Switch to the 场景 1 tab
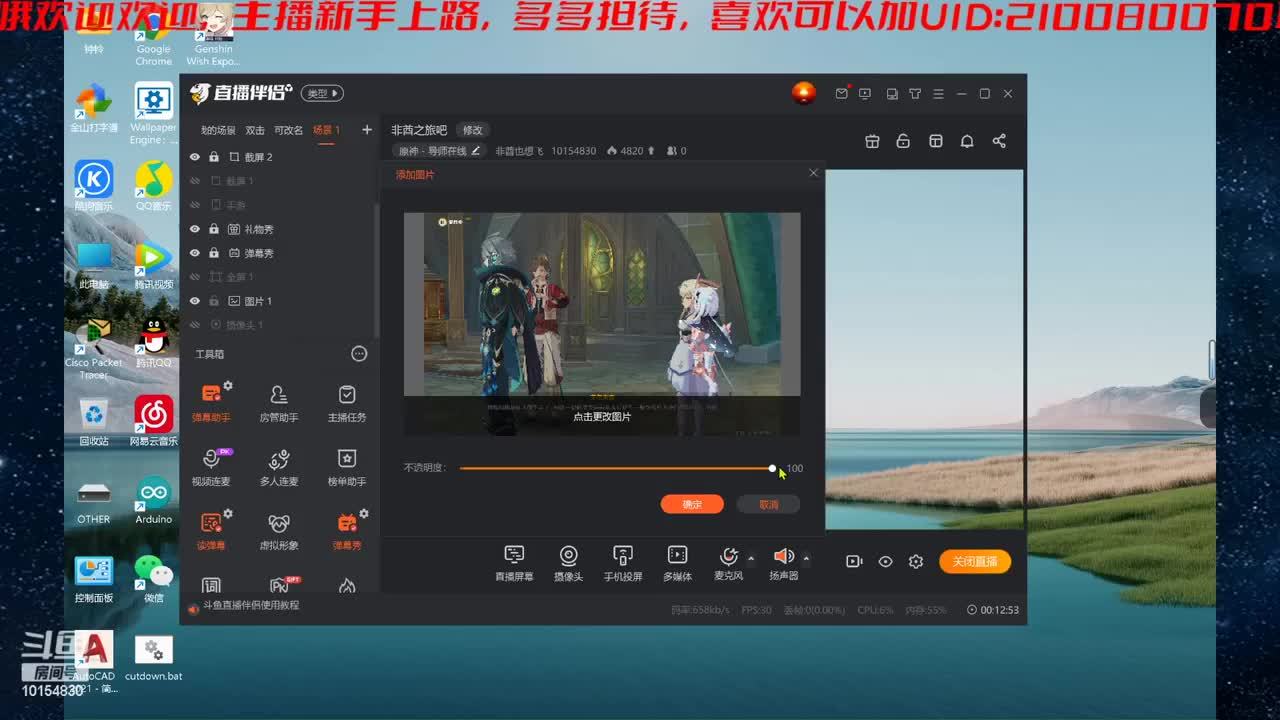The width and height of the screenshot is (1280, 720). (x=326, y=130)
